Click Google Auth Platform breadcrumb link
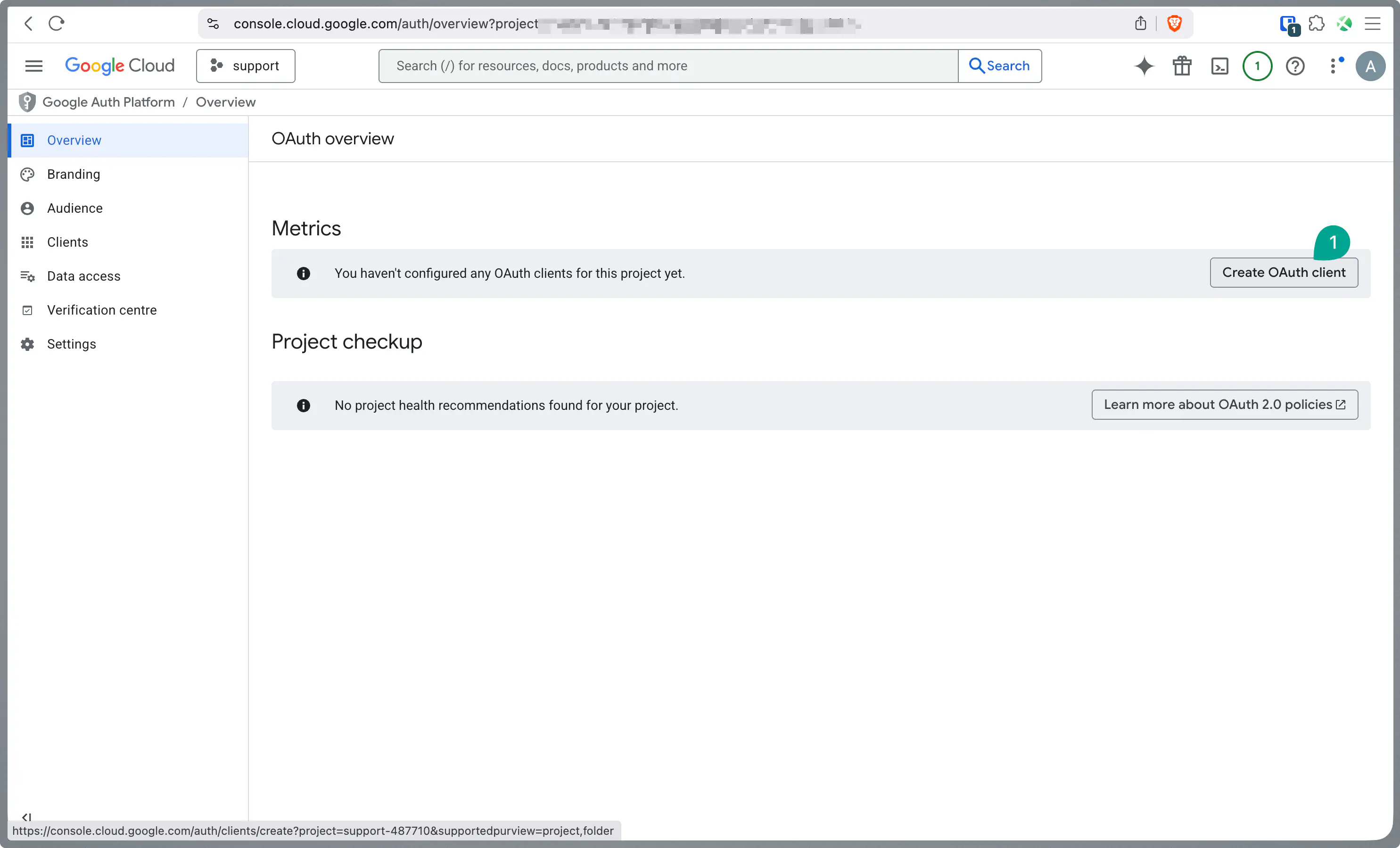Screen dimensions: 1400x848 pos(108,102)
